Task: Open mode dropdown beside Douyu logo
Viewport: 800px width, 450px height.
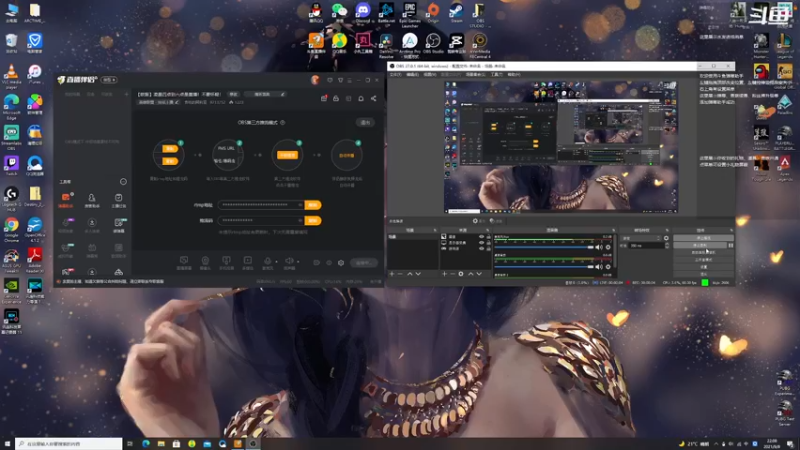Action: [109, 80]
